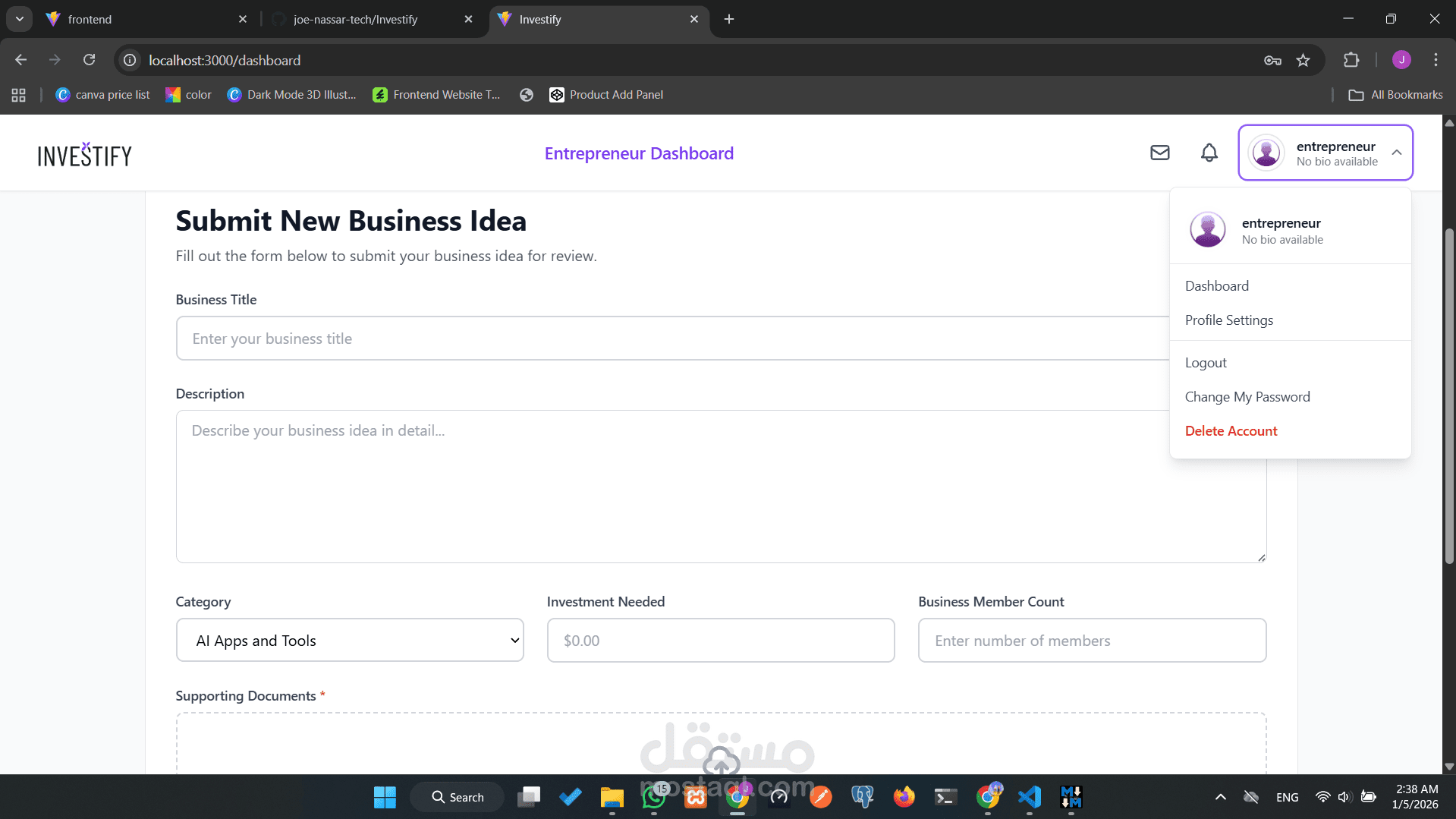The width and height of the screenshot is (1456, 819).
Task: Go back in browser history
Action: [20, 60]
